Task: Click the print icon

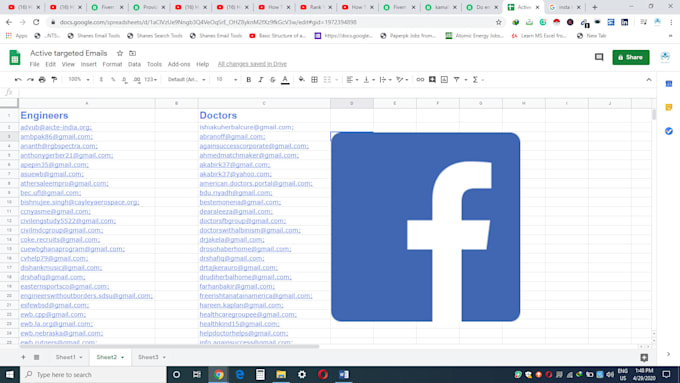Action: pos(42,80)
